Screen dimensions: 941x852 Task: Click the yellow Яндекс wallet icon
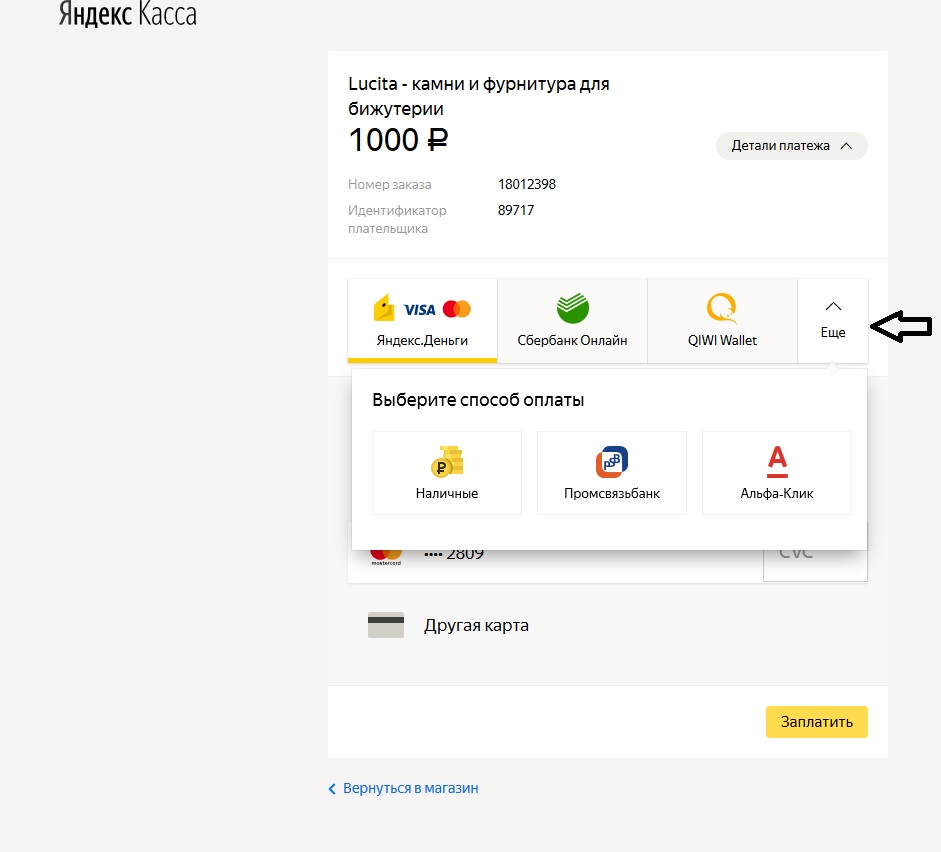(384, 308)
